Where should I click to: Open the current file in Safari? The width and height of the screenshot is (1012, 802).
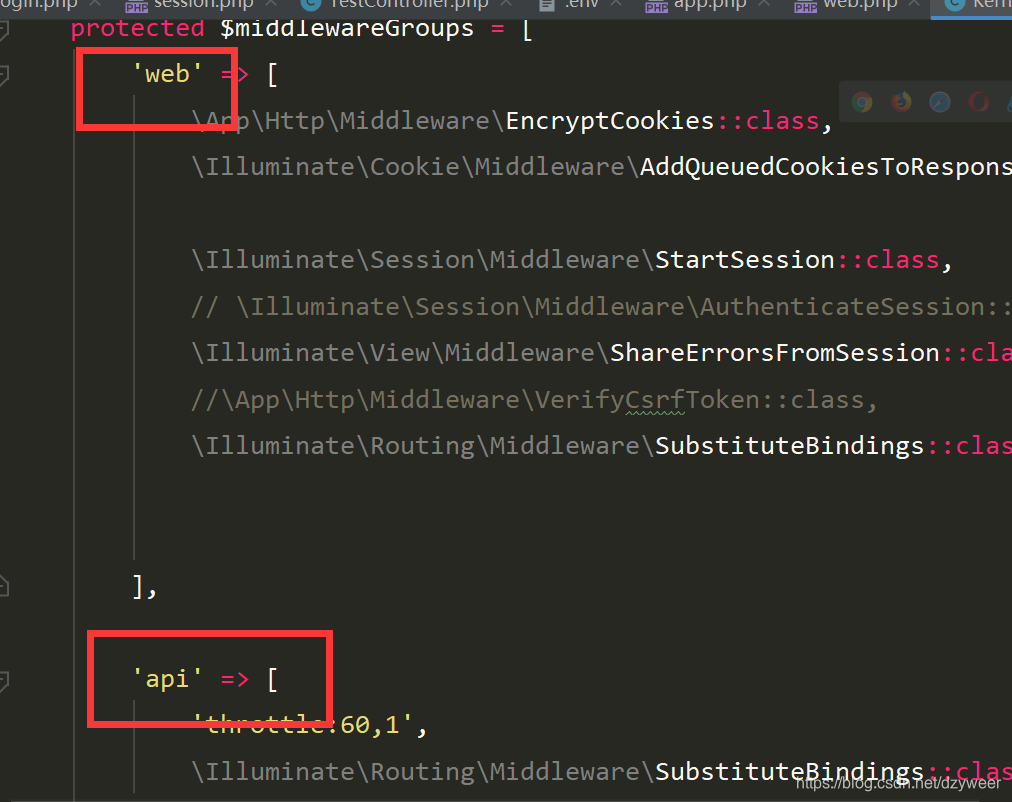(x=940, y=101)
